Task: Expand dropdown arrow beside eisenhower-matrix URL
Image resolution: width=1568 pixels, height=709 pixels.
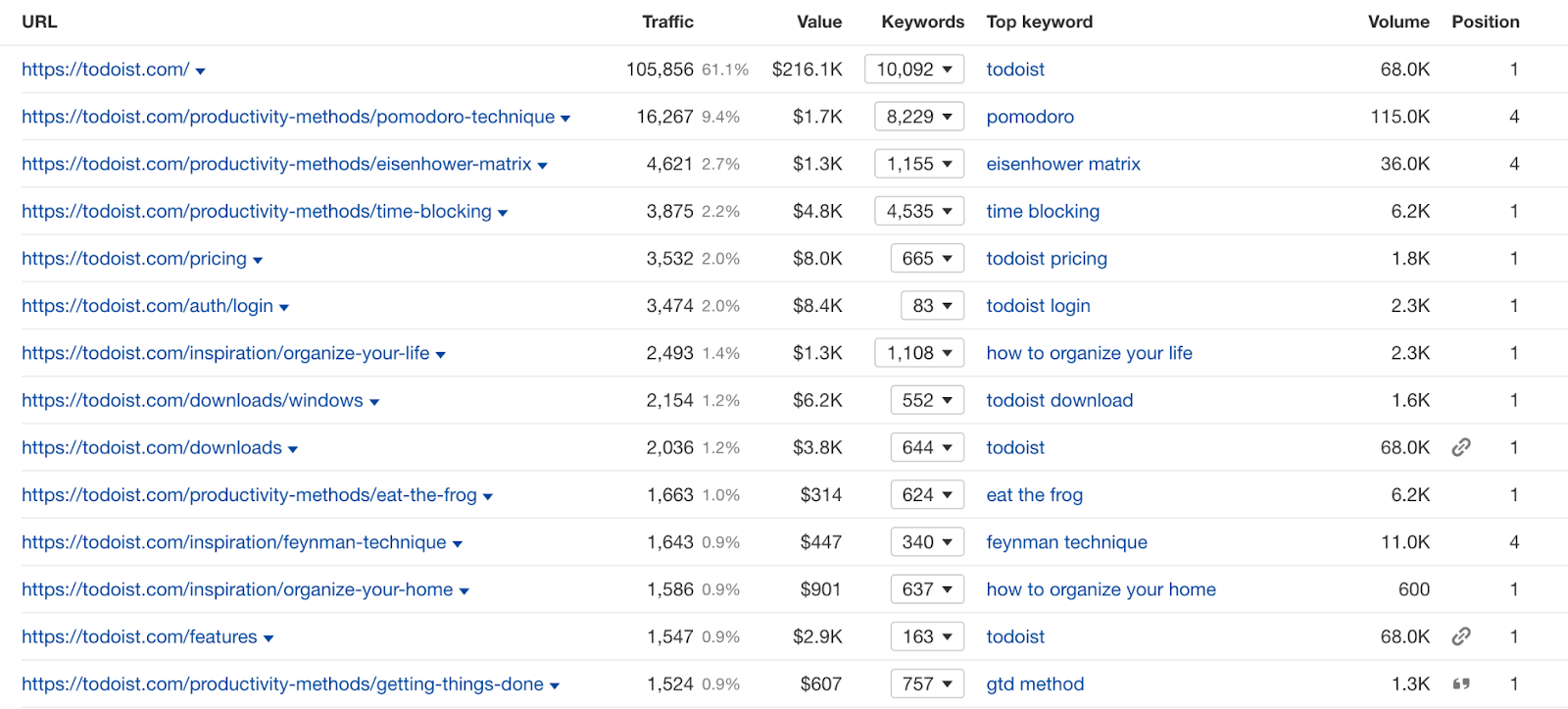Action: tap(542, 166)
